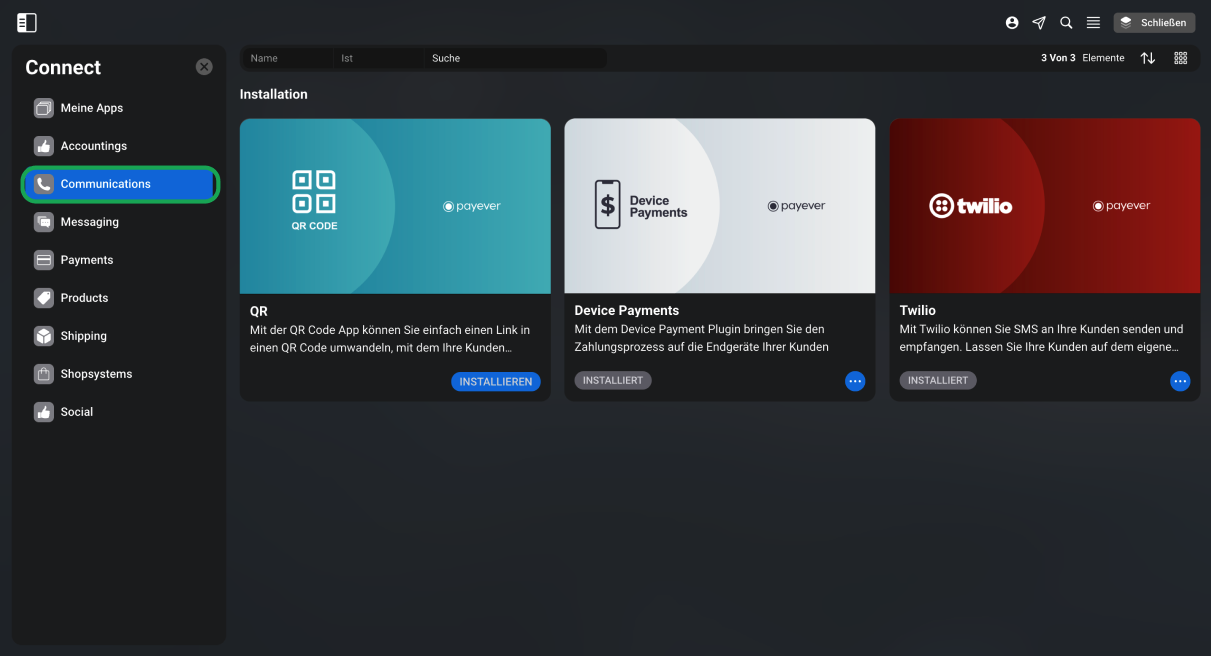The height and width of the screenshot is (656, 1211).
Task: Go to Products category
Action: (x=120, y=298)
